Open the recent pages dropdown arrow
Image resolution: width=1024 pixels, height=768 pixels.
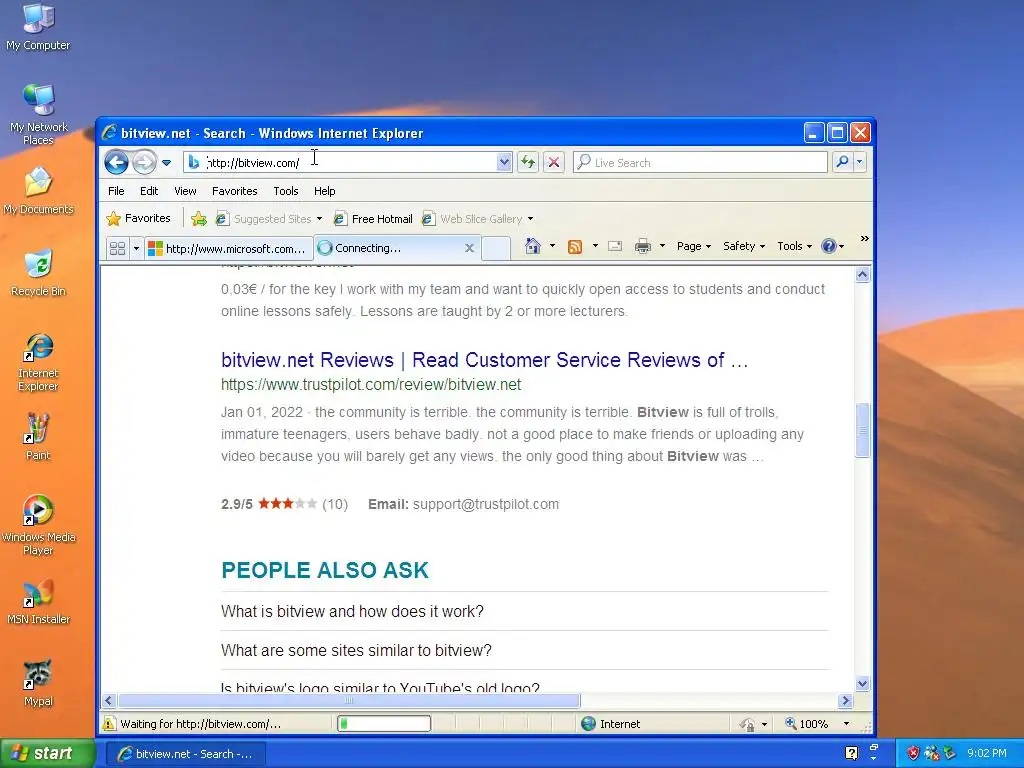point(167,163)
